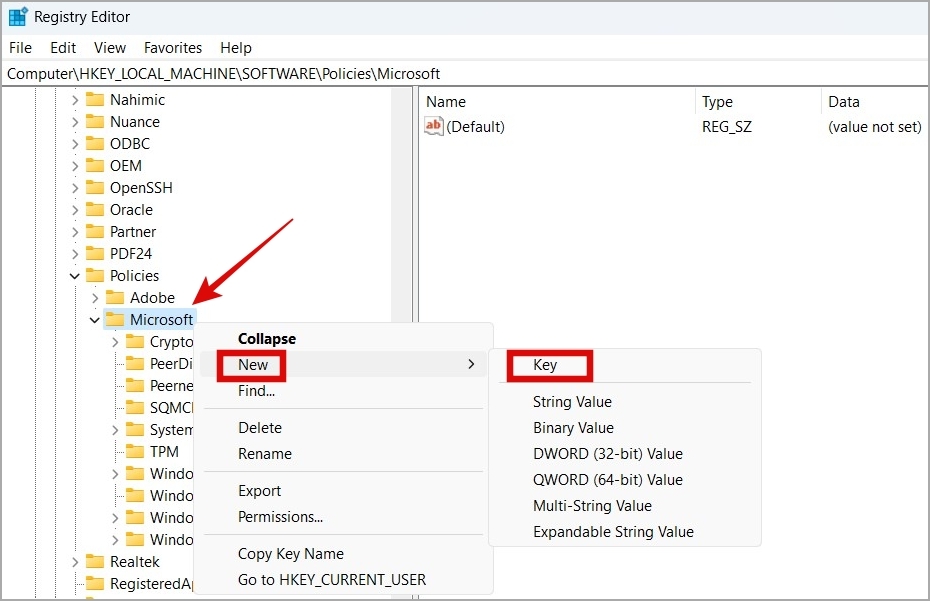930x601 pixels.
Task: Select New in the context menu
Action: pyautogui.click(x=343, y=364)
